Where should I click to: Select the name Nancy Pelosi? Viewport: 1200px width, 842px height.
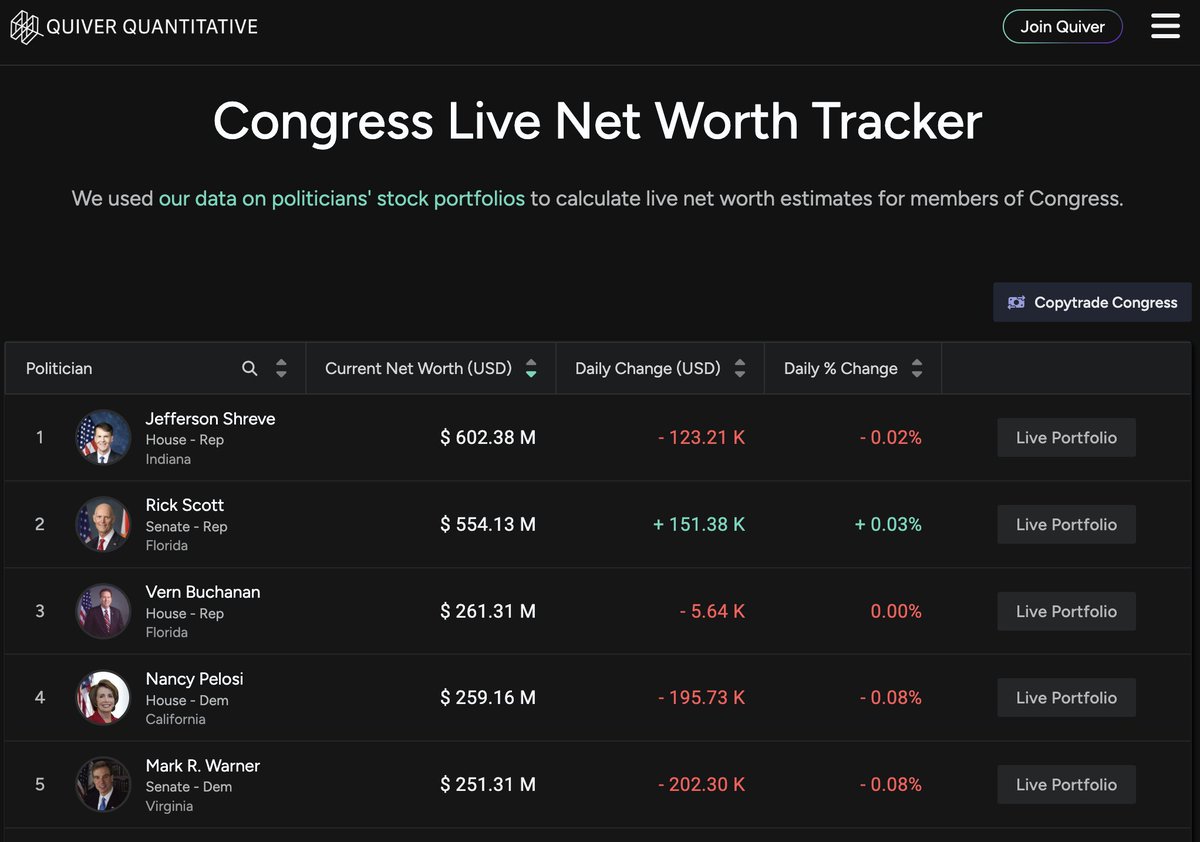click(x=195, y=679)
